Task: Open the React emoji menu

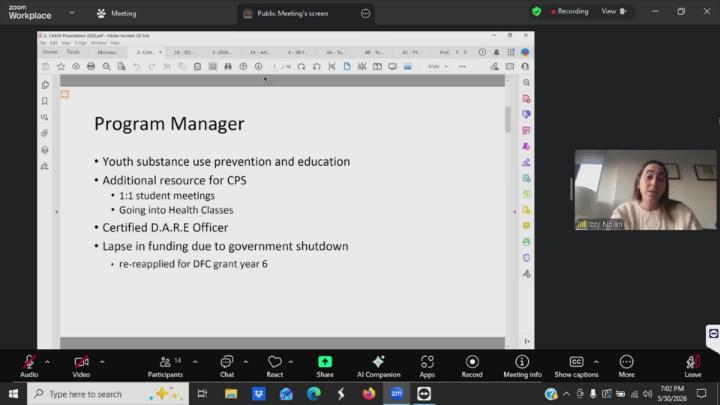Action: (x=275, y=364)
